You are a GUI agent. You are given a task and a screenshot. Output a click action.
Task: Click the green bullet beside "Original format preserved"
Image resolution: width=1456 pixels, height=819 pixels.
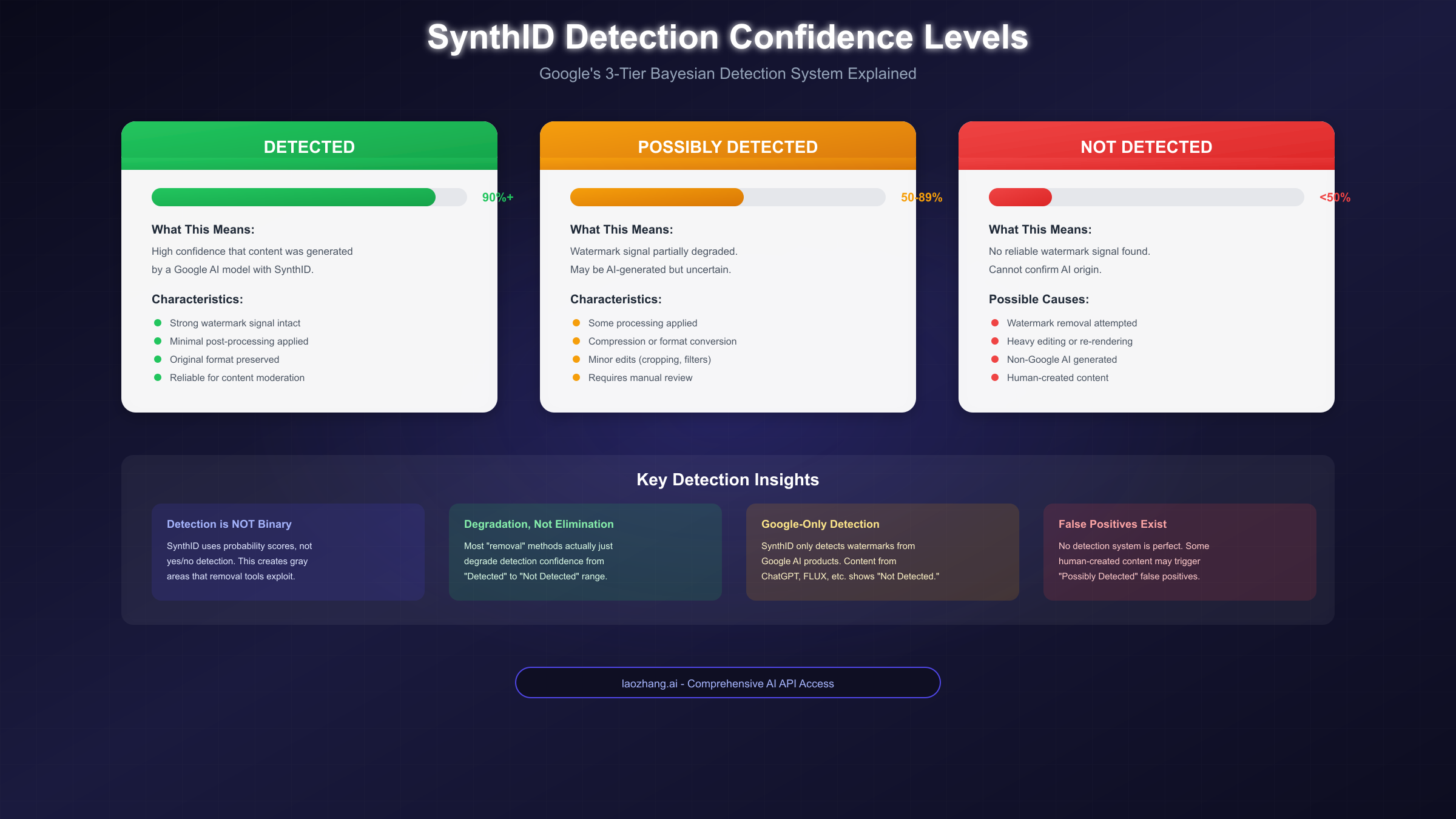(159, 359)
